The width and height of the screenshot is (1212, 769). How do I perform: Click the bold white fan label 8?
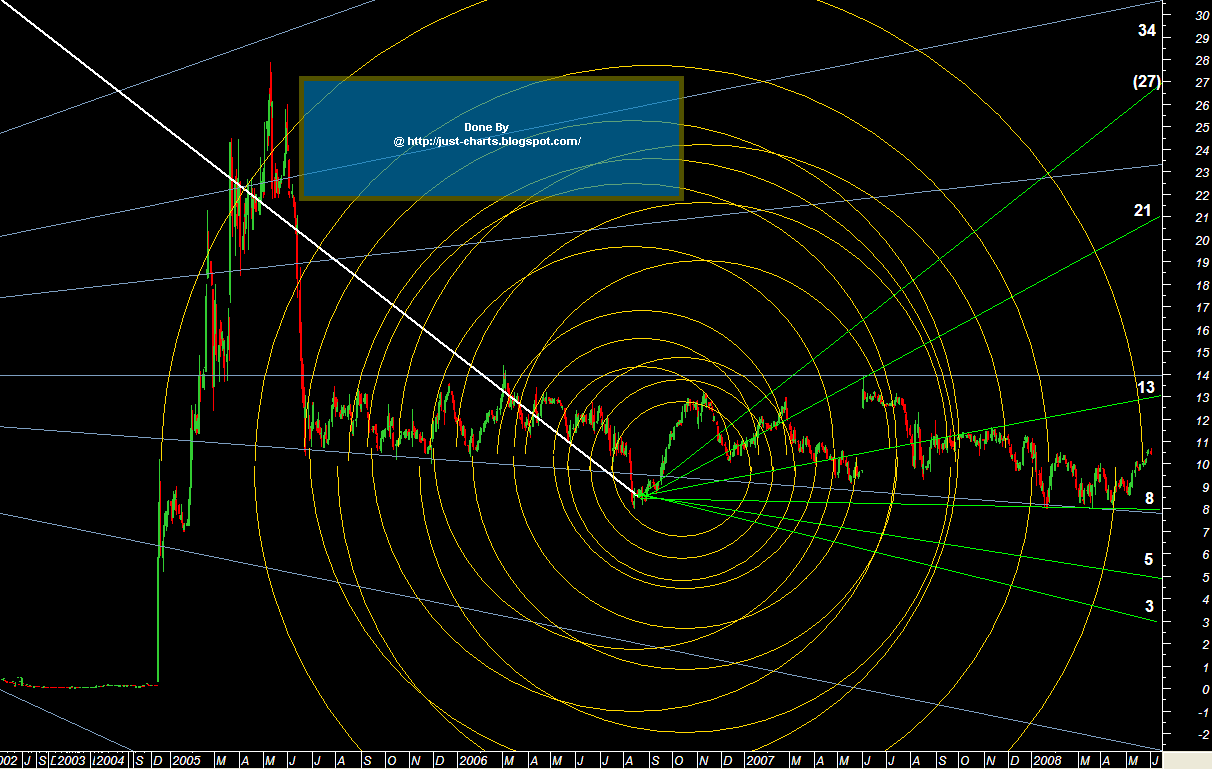(x=1150, y=498)
